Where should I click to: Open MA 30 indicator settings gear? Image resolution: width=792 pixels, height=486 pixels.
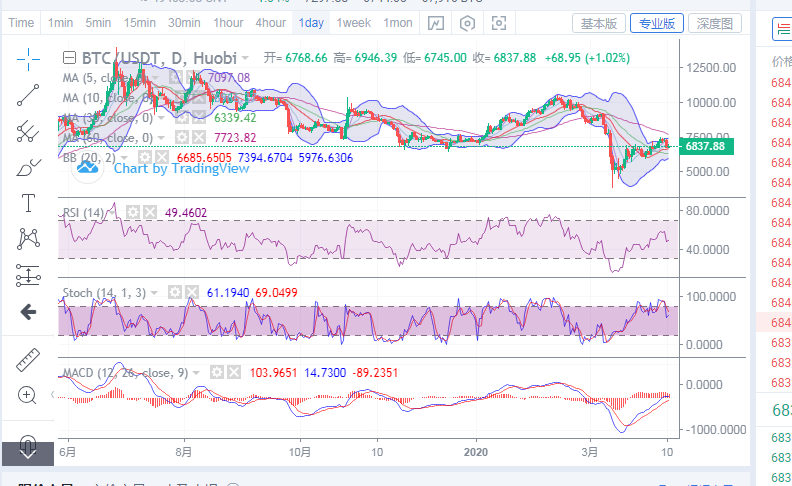pos(182,118)
